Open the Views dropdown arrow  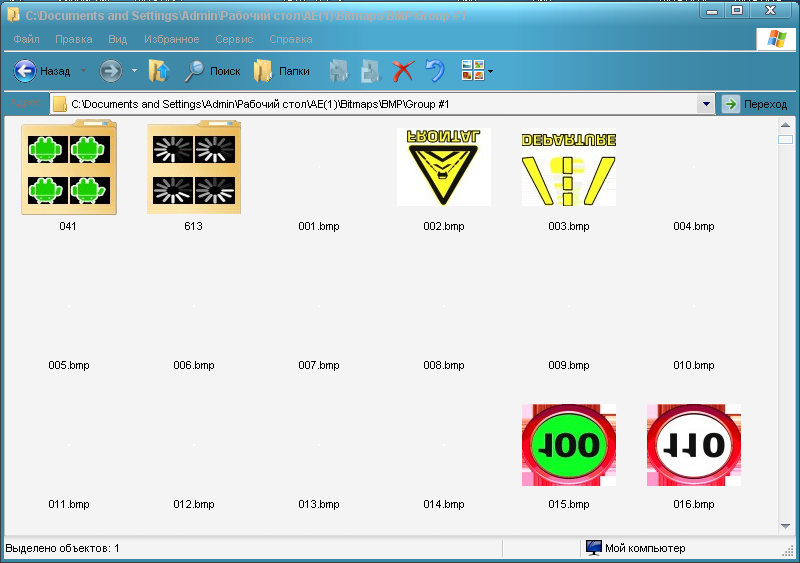[490, 72]
